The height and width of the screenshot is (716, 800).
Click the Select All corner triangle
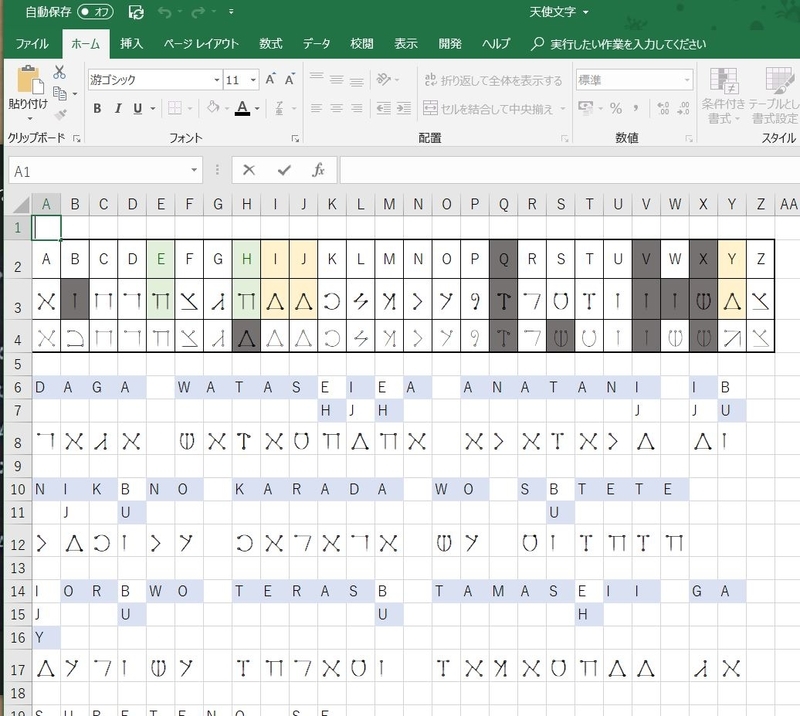[x=21, y=205]
